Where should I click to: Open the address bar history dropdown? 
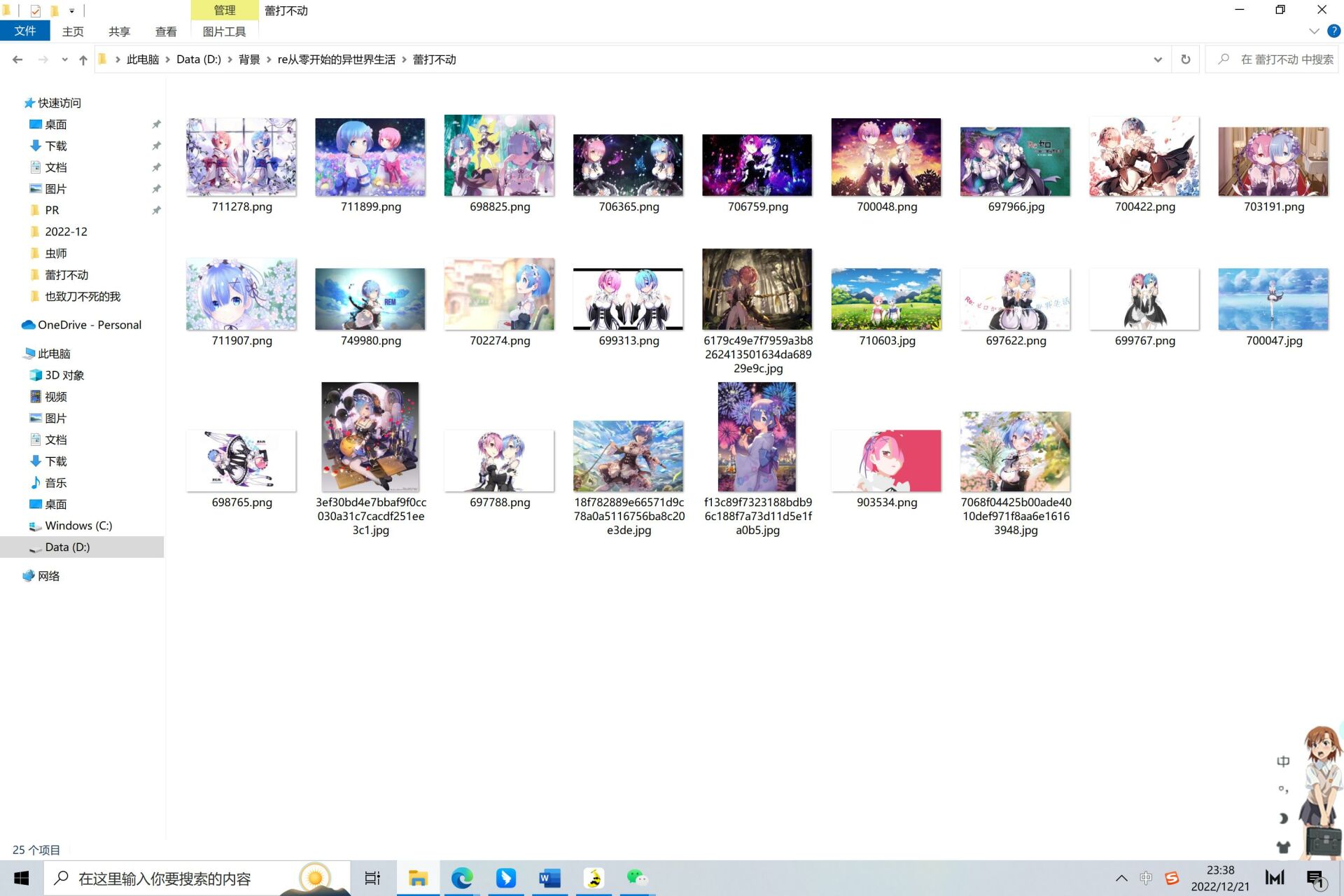coord(1158,59)
